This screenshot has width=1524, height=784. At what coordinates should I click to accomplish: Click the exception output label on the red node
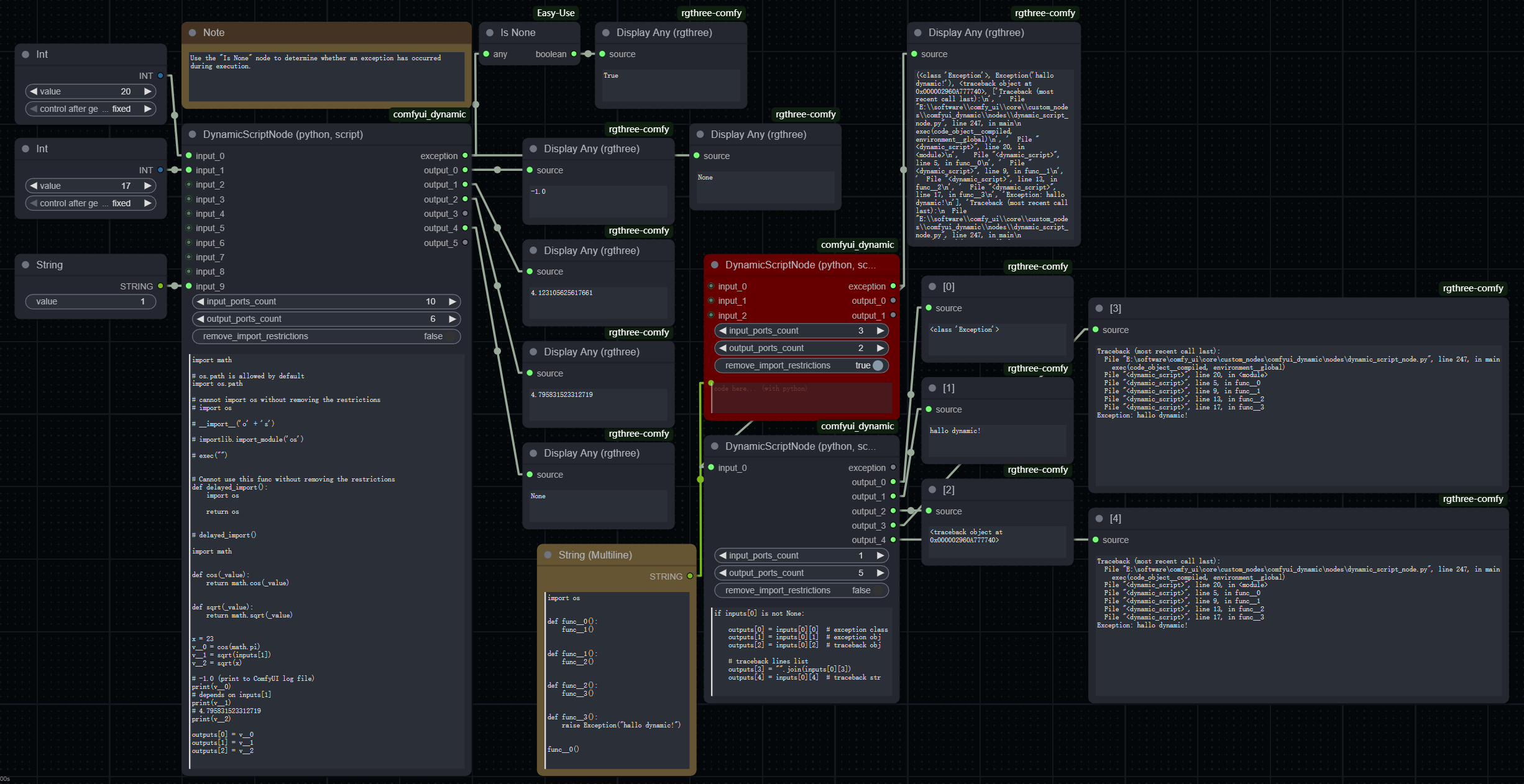866,286
